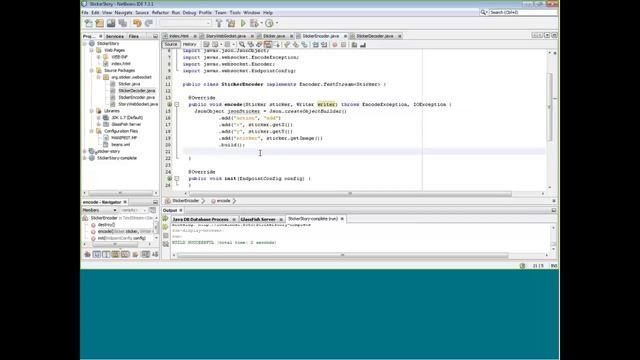
Task: Toggle Show Inherited Members in Navigator
Action: [x=87, y=254]
